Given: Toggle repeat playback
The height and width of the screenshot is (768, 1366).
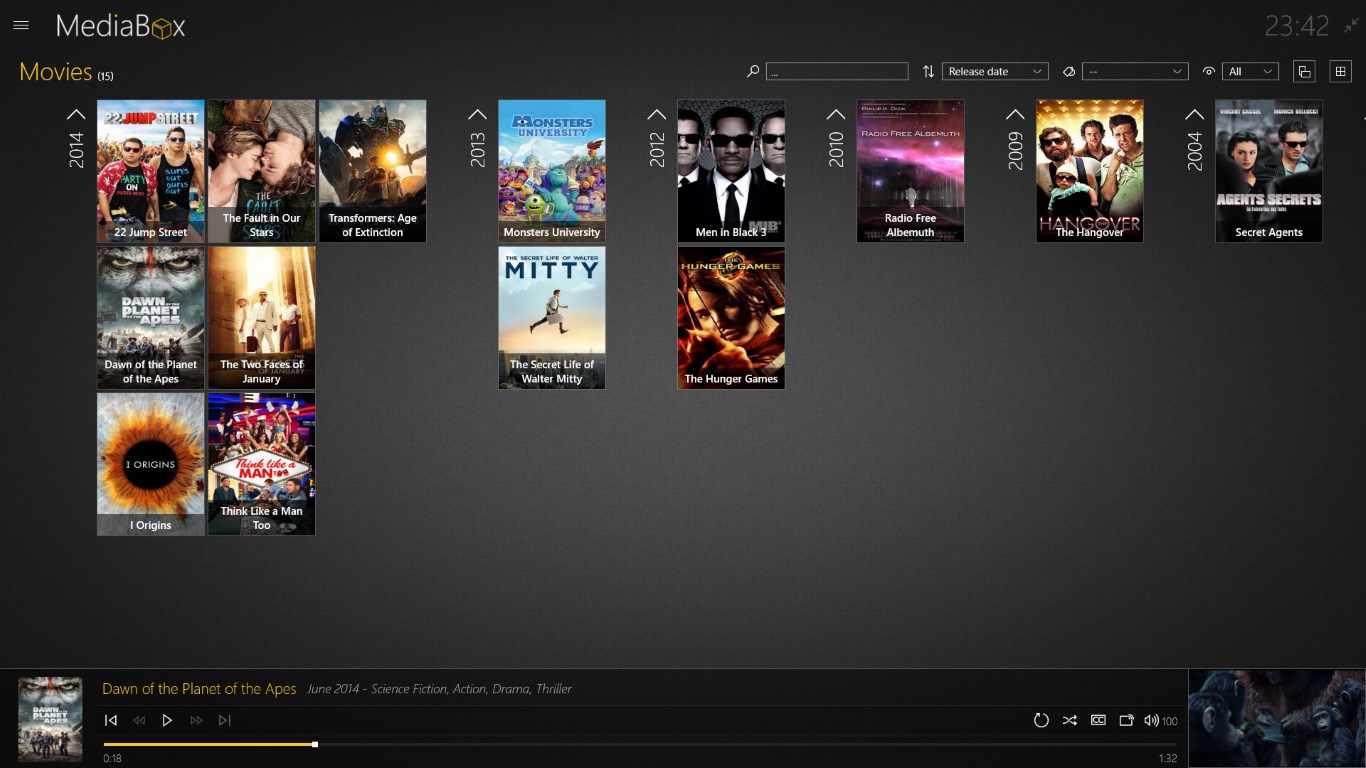Looking at the screenshot, I should [x=1041, y=720].
